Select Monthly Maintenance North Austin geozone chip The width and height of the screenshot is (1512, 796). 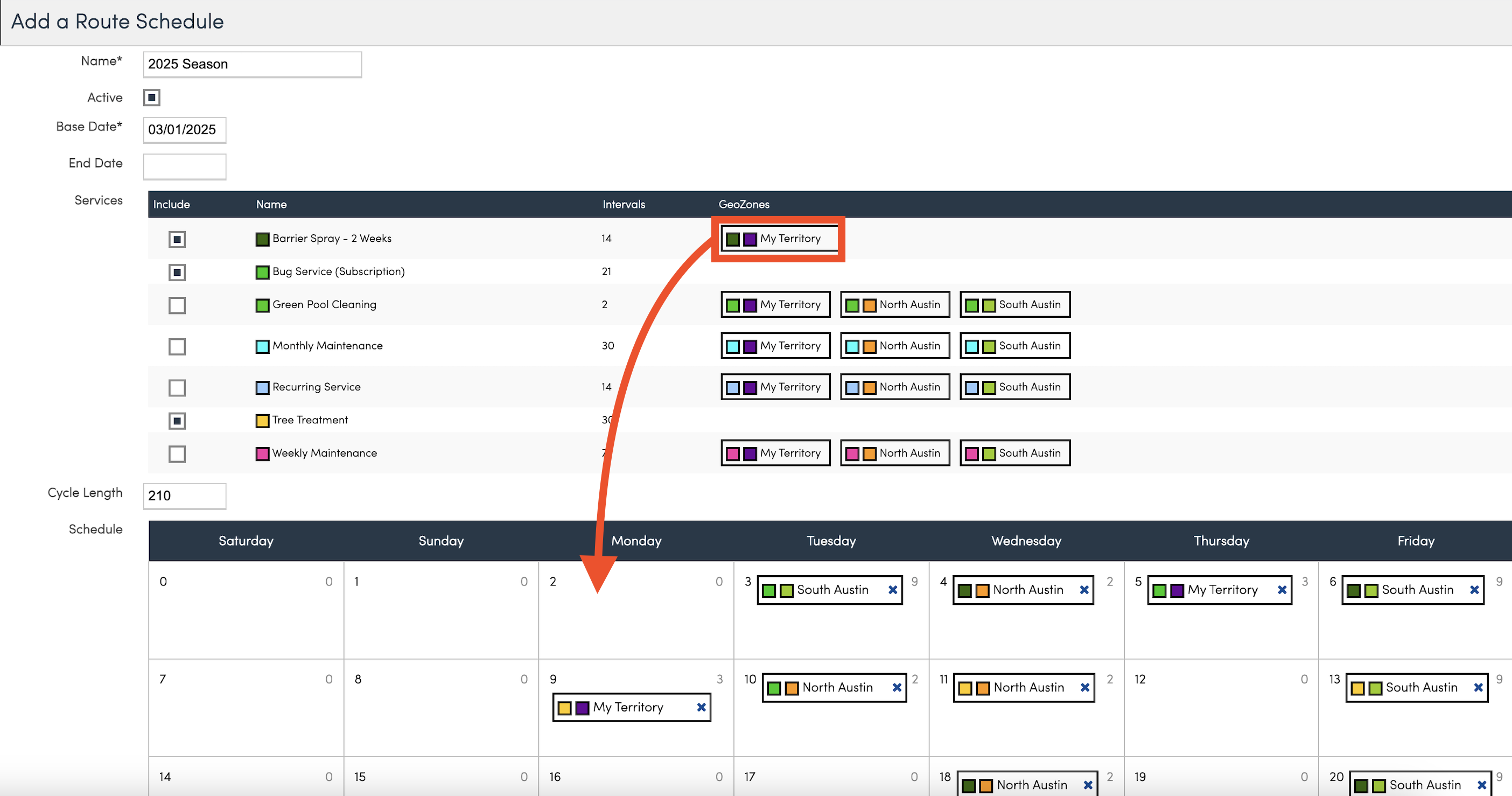pos(894,346)
